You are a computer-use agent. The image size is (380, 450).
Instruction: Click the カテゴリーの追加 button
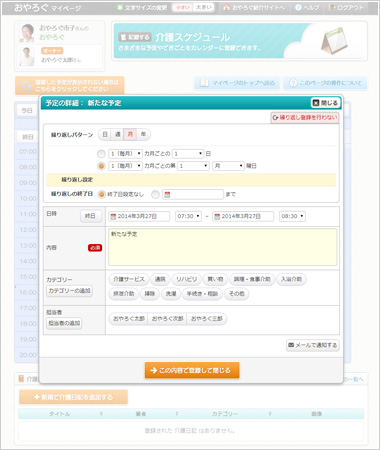69,291
